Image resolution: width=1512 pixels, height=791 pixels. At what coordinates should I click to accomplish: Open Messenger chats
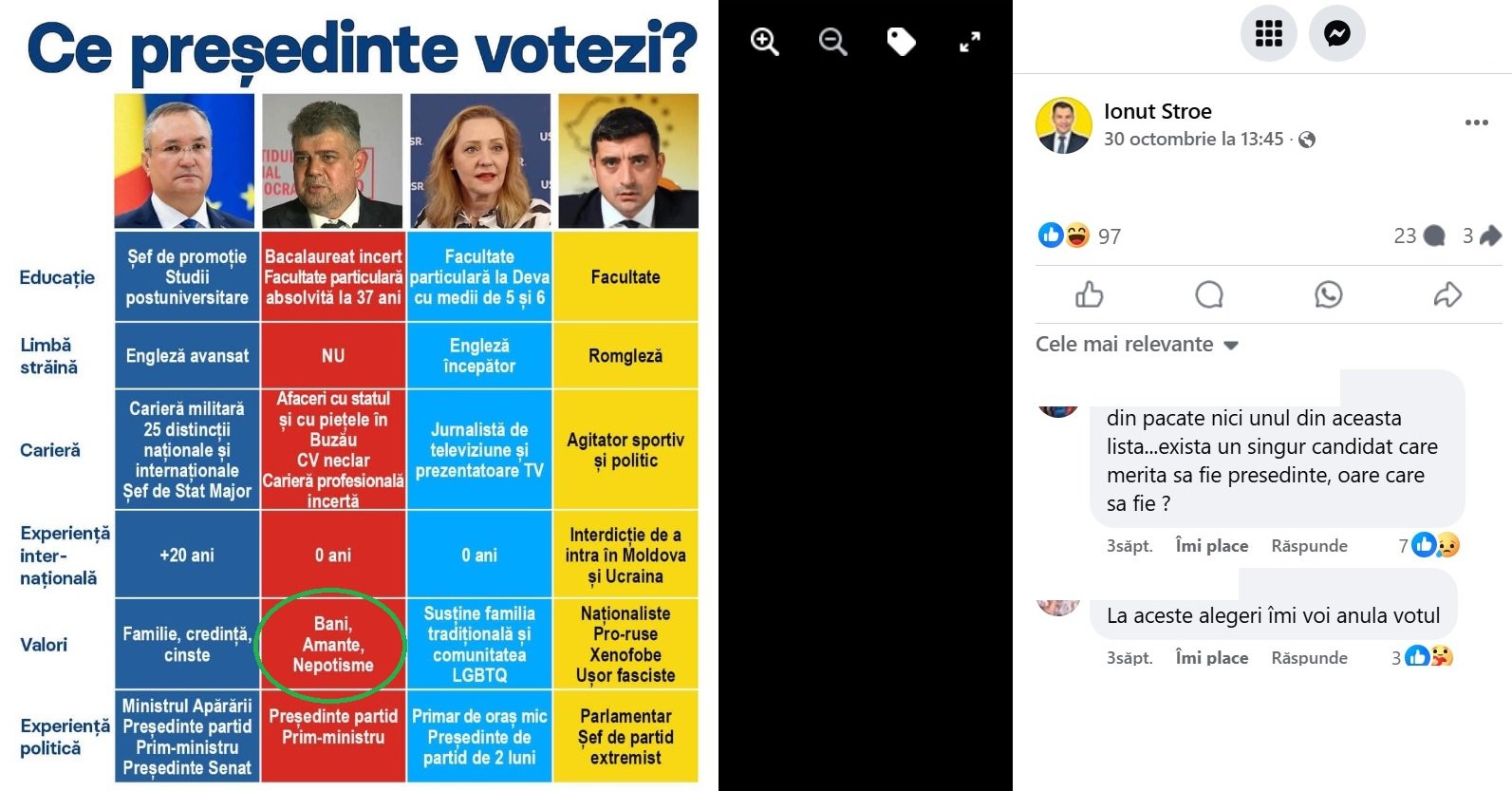pyautogui.click(x=1336, y=33)
